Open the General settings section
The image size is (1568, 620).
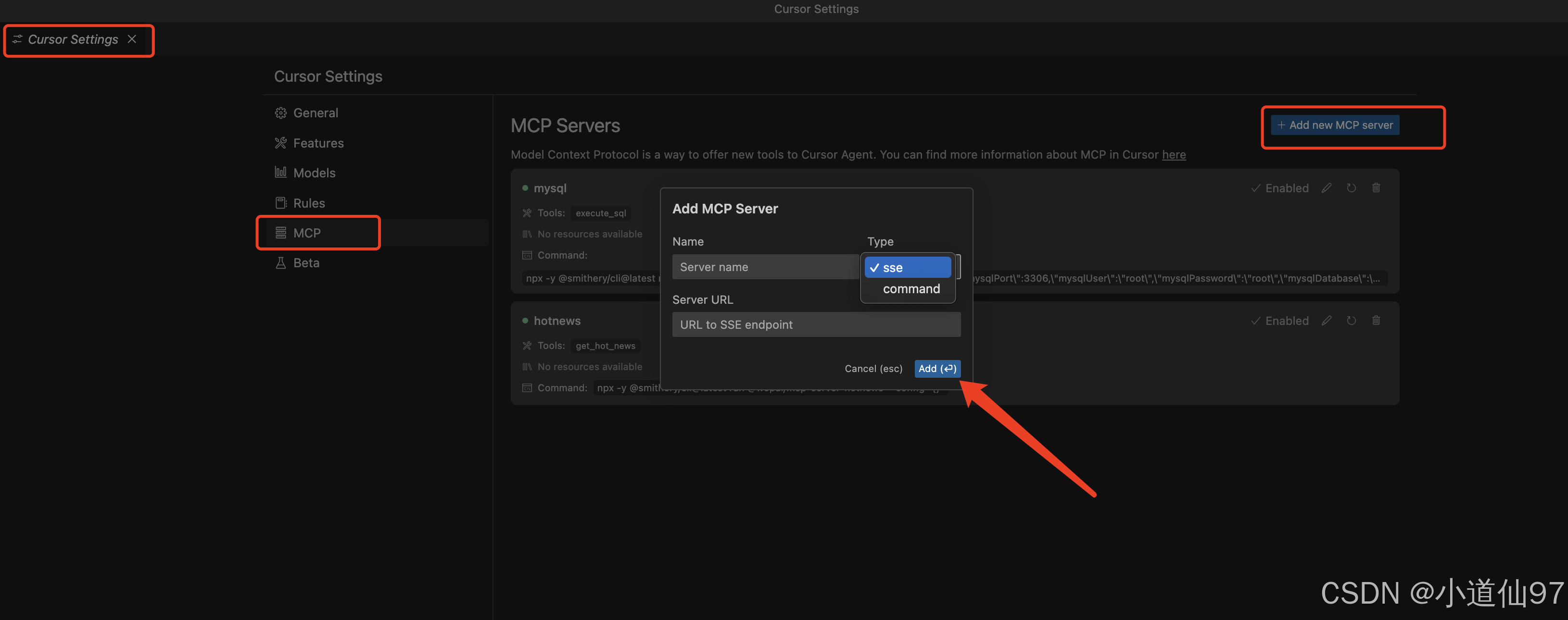[315, 113]
